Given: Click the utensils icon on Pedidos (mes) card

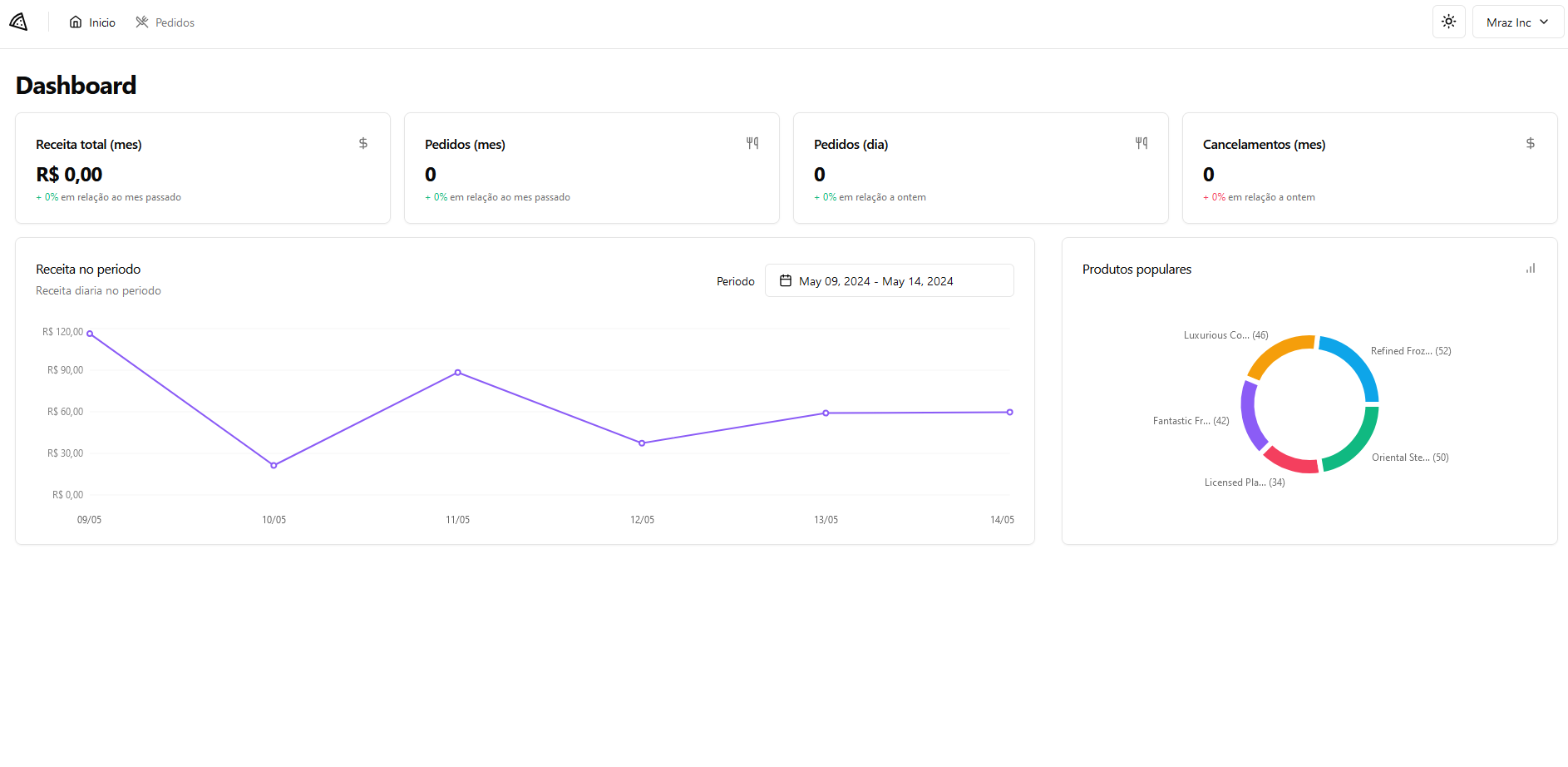Looking at the screenshot, I should point(752,143).
